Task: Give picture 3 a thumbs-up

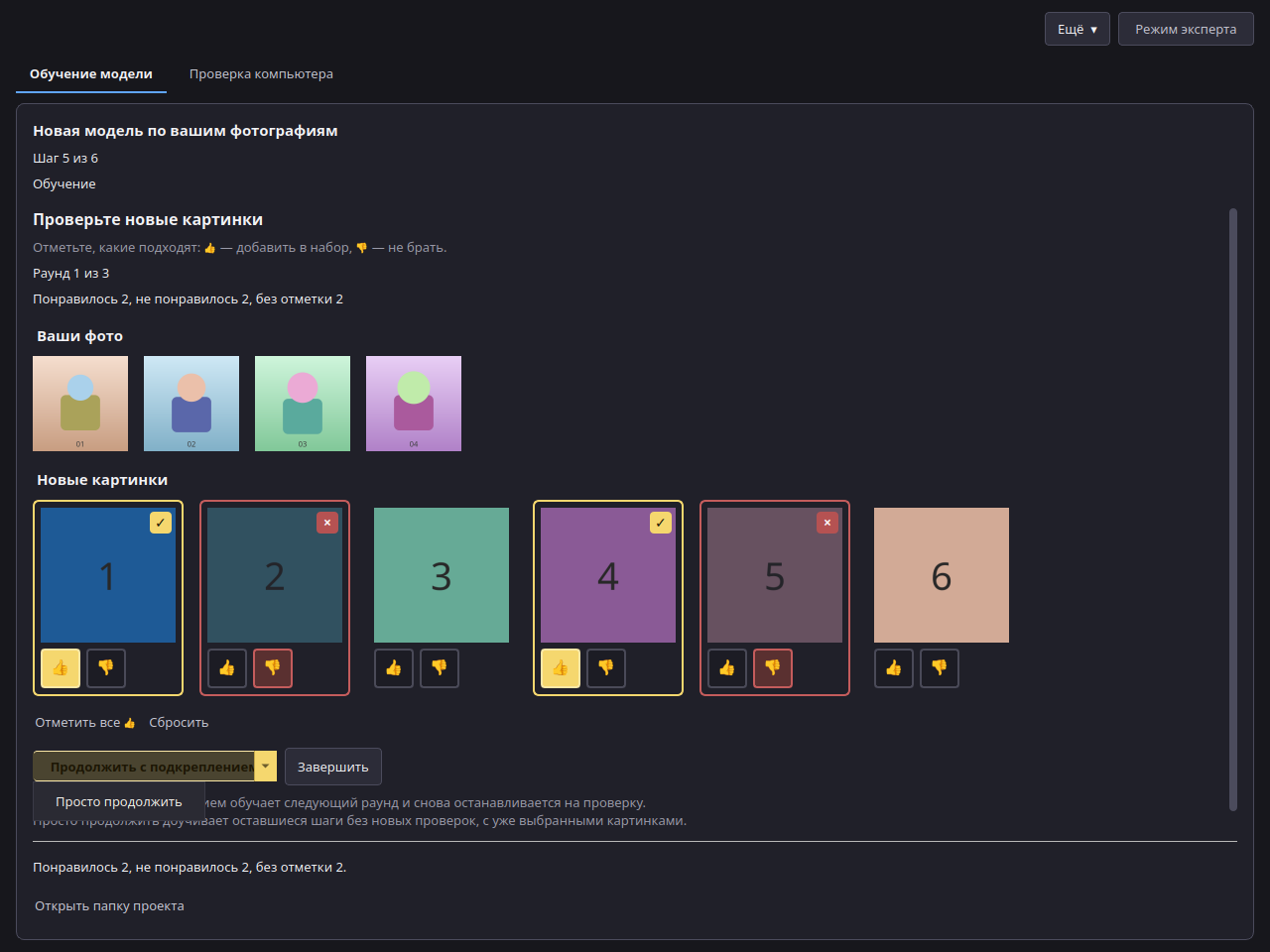Action: [394, 668]
